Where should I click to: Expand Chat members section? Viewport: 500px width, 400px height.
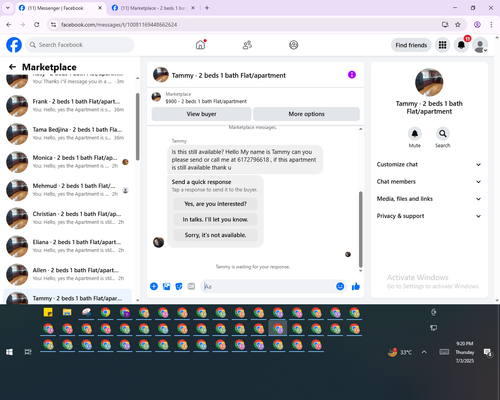click(x=429, y=182)
